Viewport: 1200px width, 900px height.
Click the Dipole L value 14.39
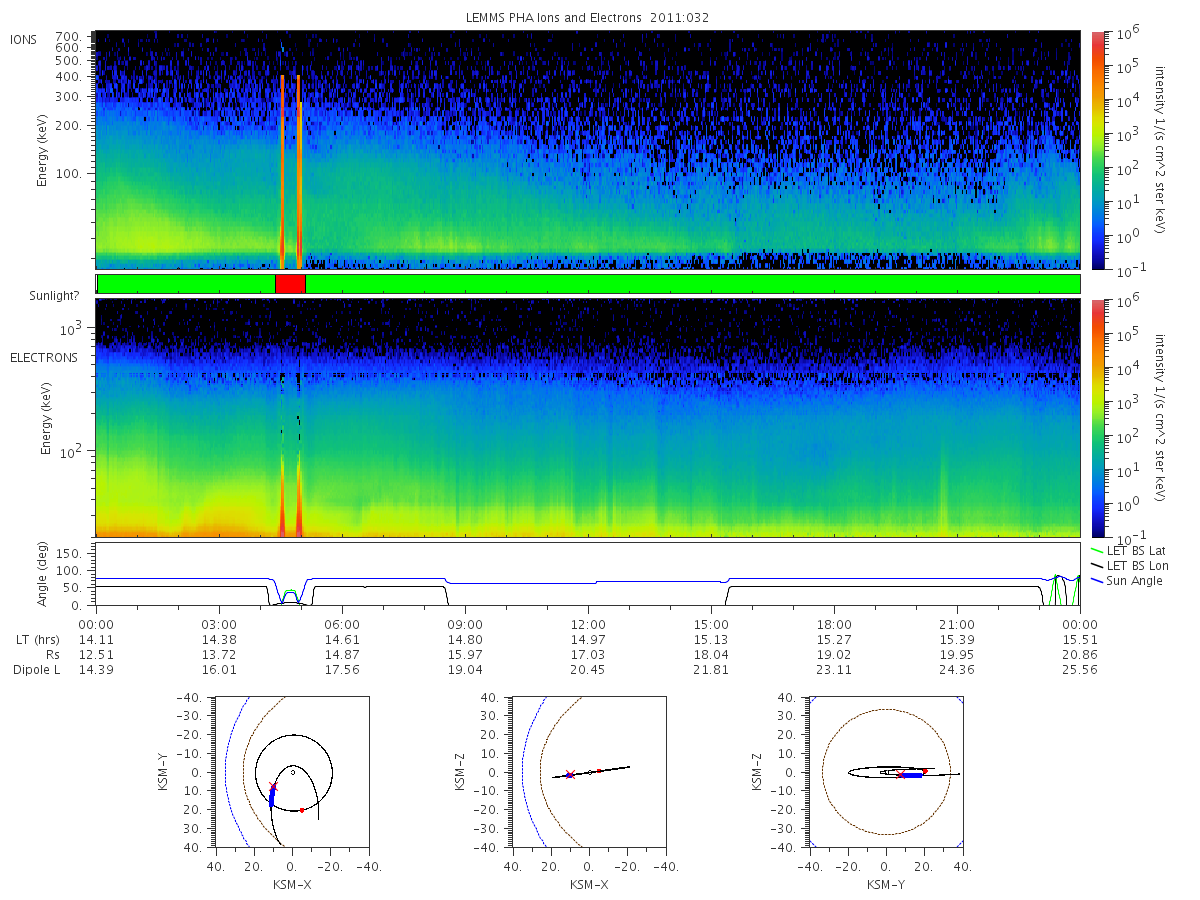coord(96,669)
